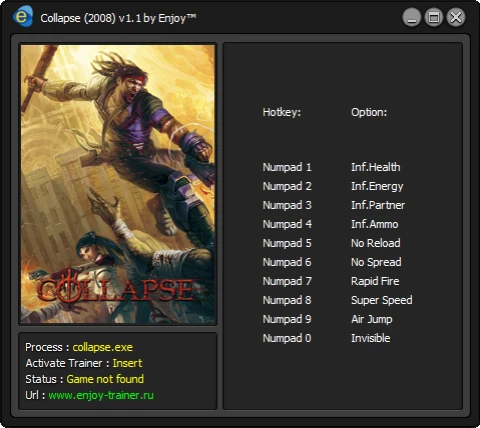Screen dimensions: 480x428
Task: Click the 'Numpad 8' hotkey label
Action: [287, 300]
